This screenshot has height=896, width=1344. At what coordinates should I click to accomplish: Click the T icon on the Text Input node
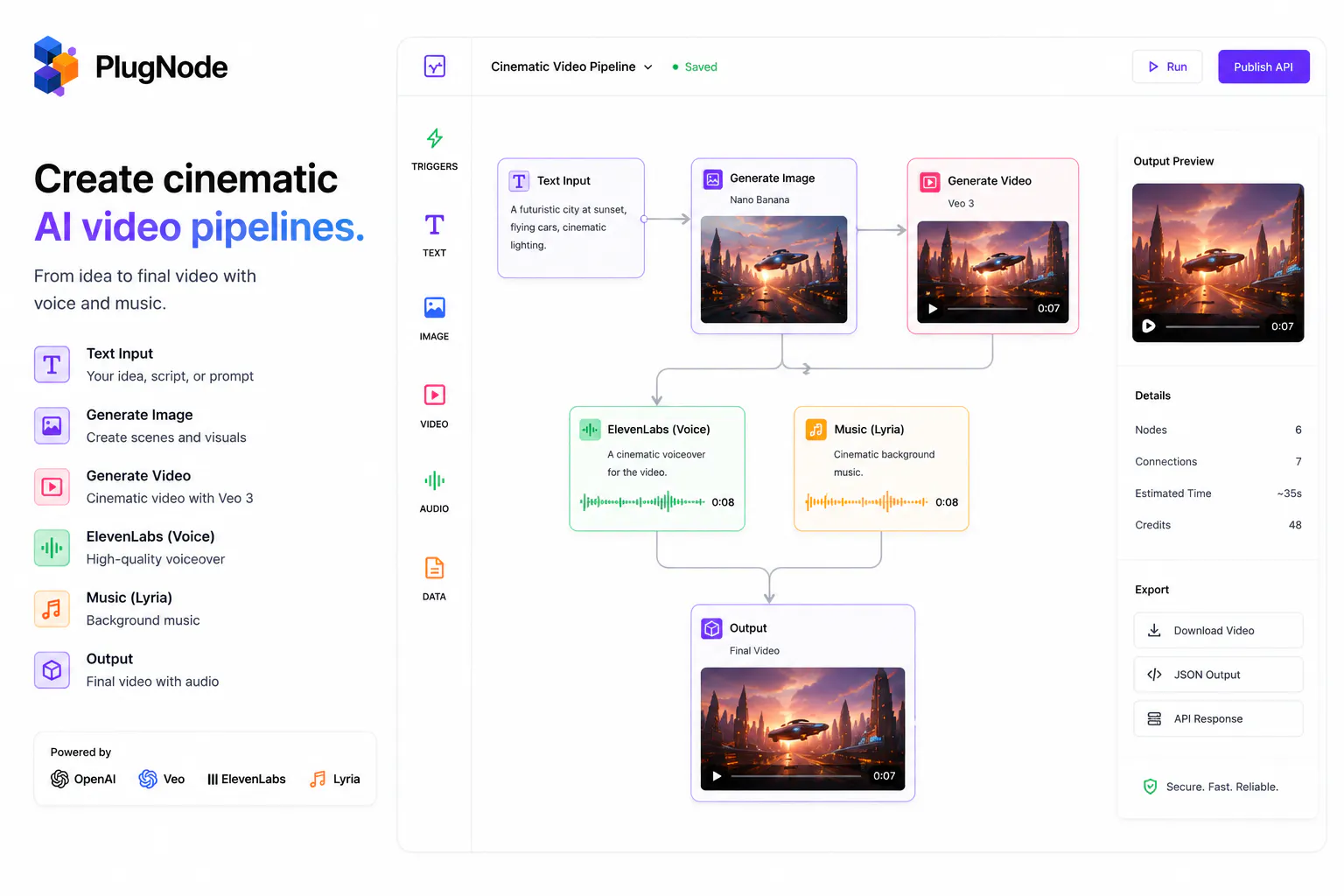click(519, 181)
